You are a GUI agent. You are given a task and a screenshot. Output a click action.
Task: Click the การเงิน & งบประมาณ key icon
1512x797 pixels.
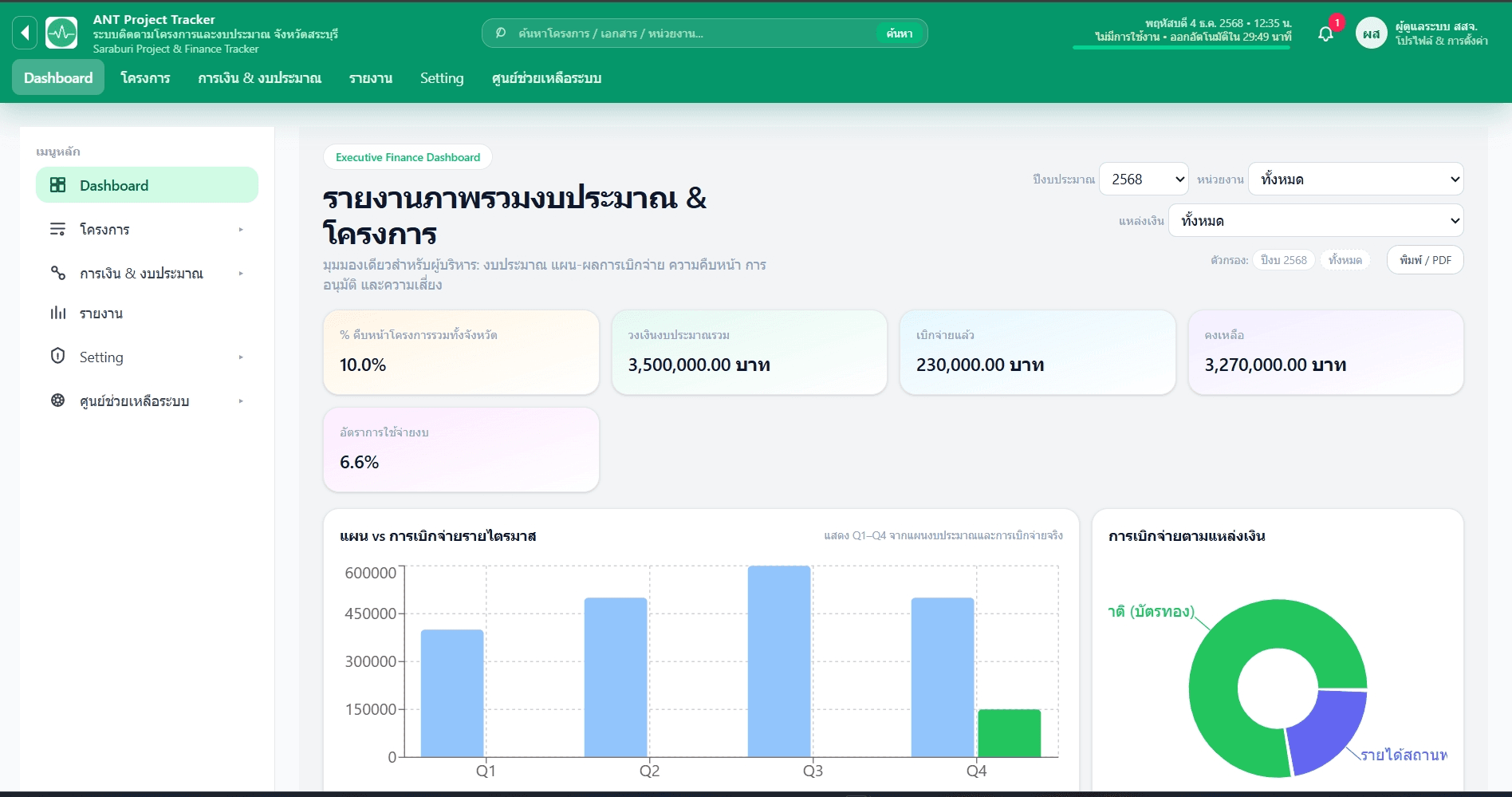(x=57, y=273)
